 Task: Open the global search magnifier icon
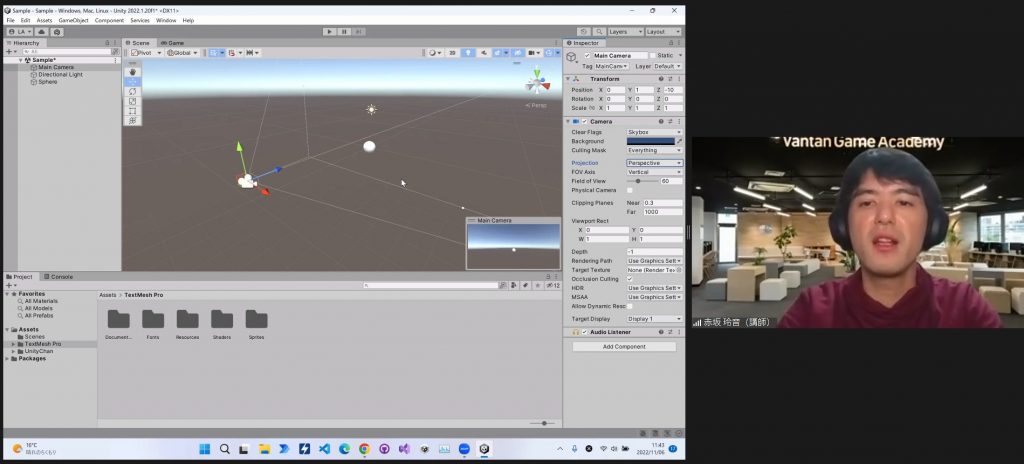click(598, 31)
